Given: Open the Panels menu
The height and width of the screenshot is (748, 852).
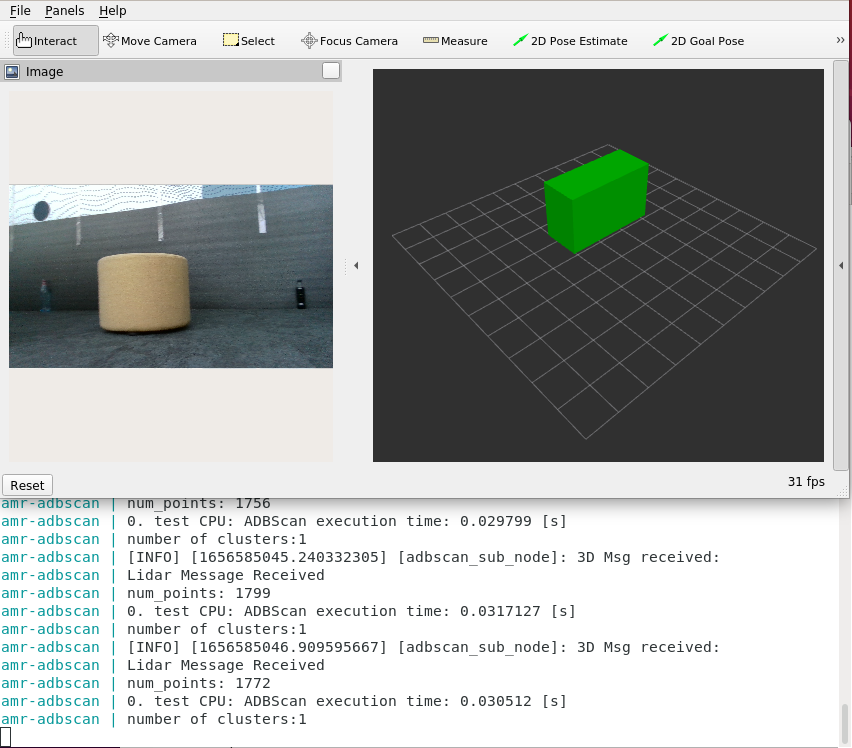Looking at the screenshot, I should click(x=65, y=10).
